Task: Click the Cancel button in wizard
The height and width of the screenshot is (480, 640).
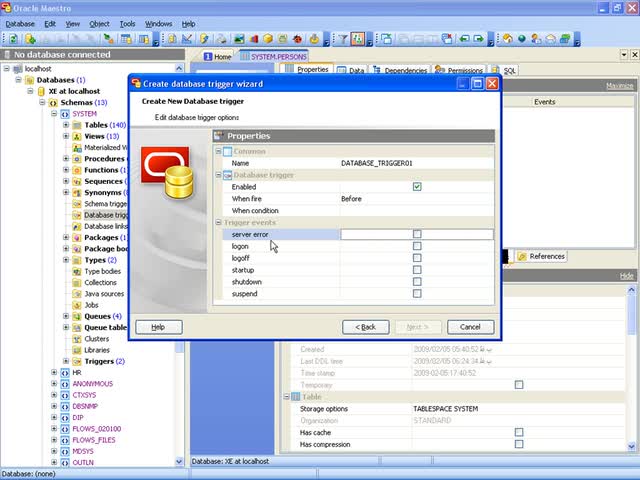Action: pyautogui.click(x=470, y=327)
